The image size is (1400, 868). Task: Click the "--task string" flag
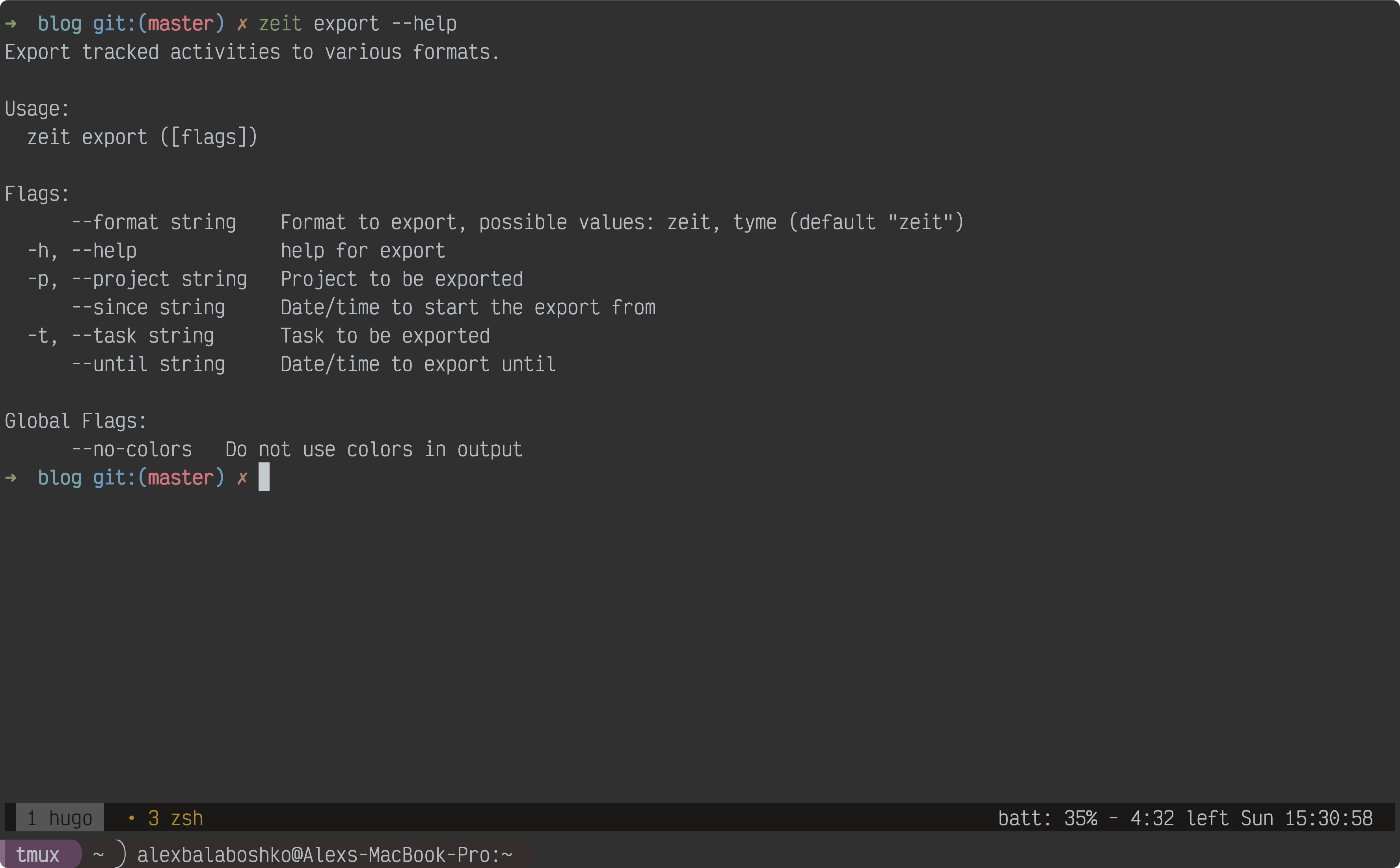click(x=143, y=336)
